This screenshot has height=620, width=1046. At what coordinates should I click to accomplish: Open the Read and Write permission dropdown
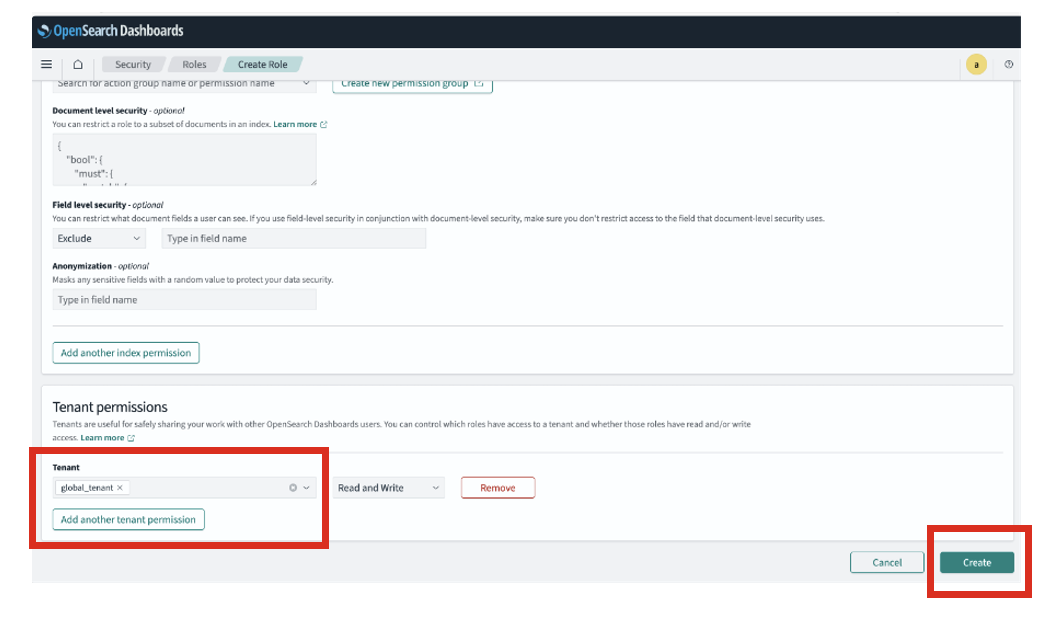tap(388, 488)
